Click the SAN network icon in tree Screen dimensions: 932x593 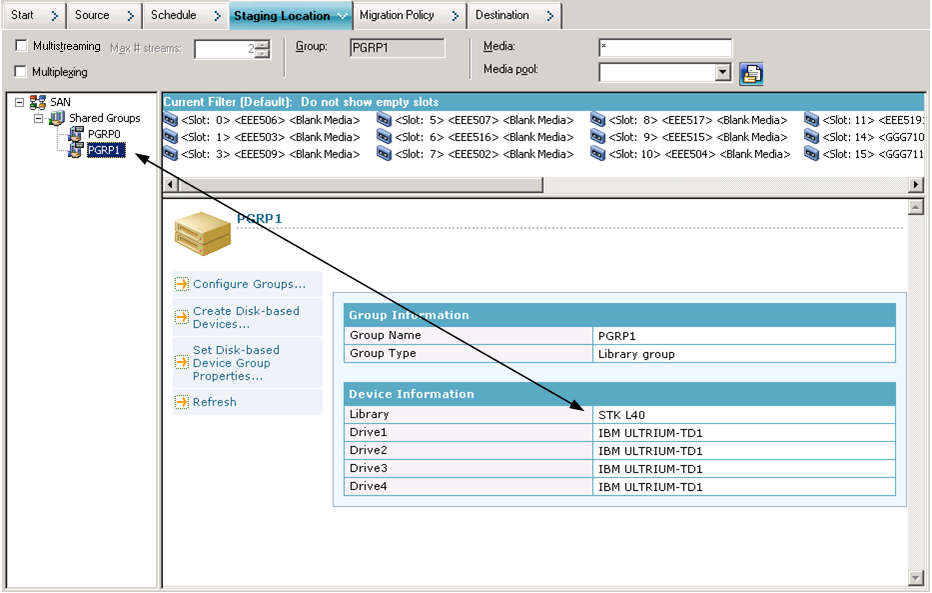coord(38,102)
